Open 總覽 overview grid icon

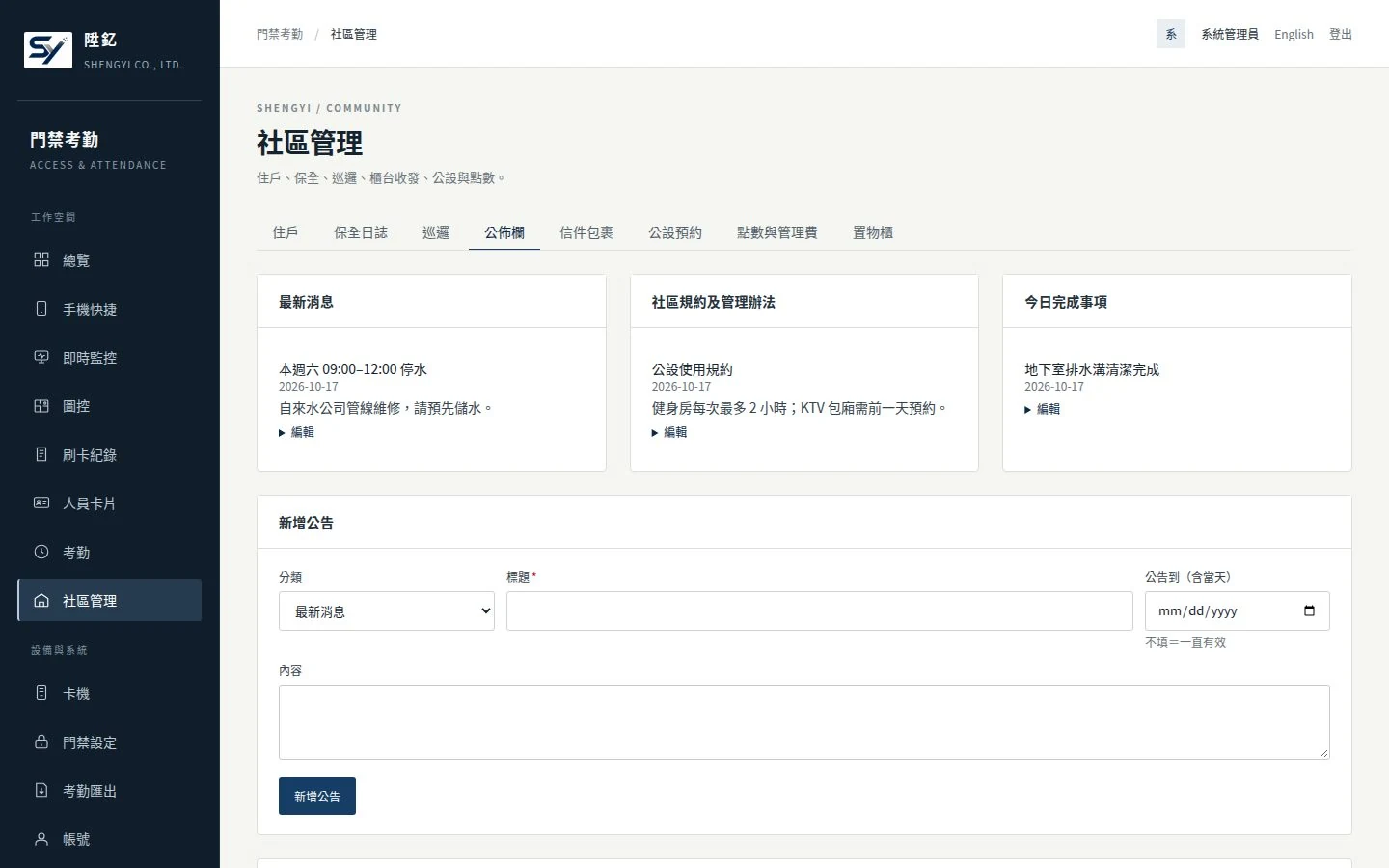click(x=41, y=259)
